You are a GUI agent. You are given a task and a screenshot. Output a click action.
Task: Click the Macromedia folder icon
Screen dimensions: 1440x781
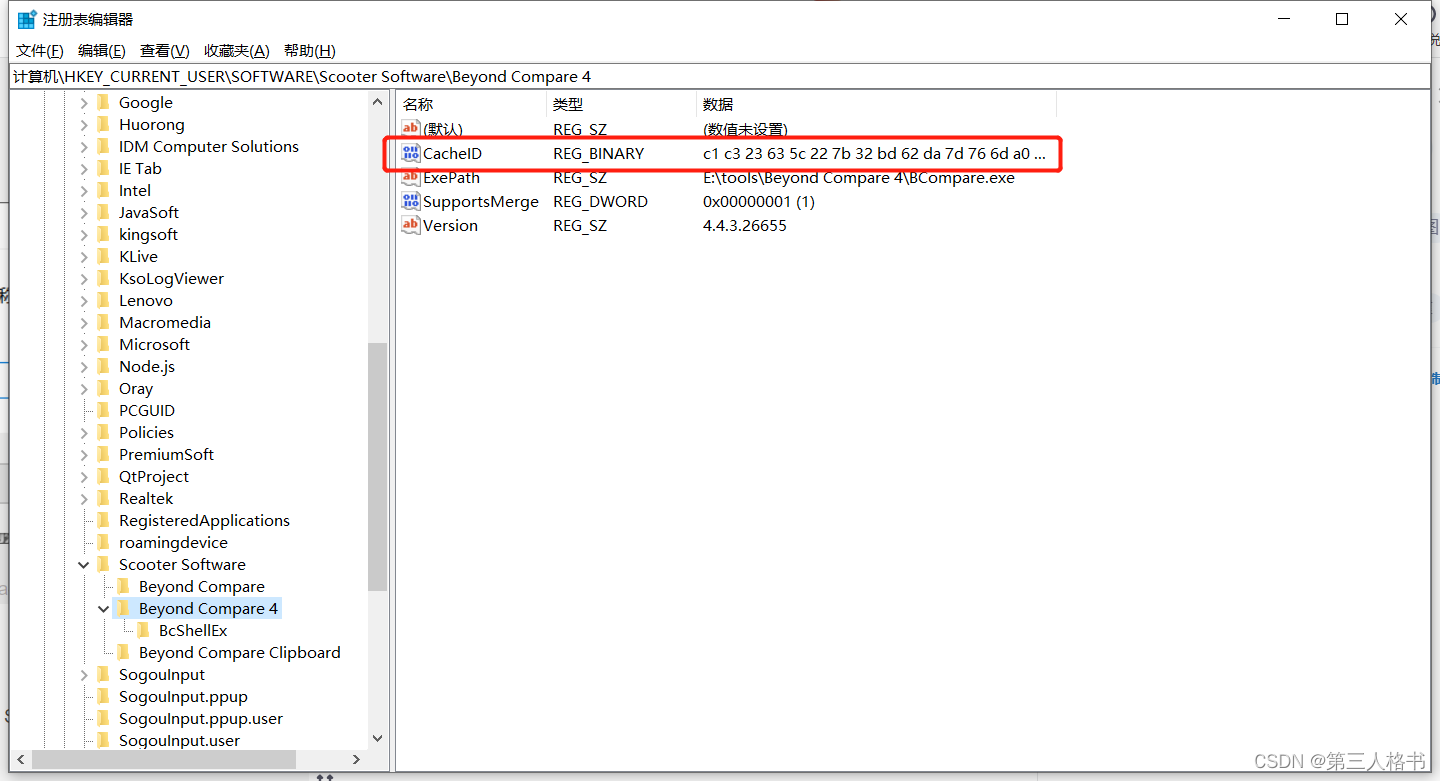[104, 322]
